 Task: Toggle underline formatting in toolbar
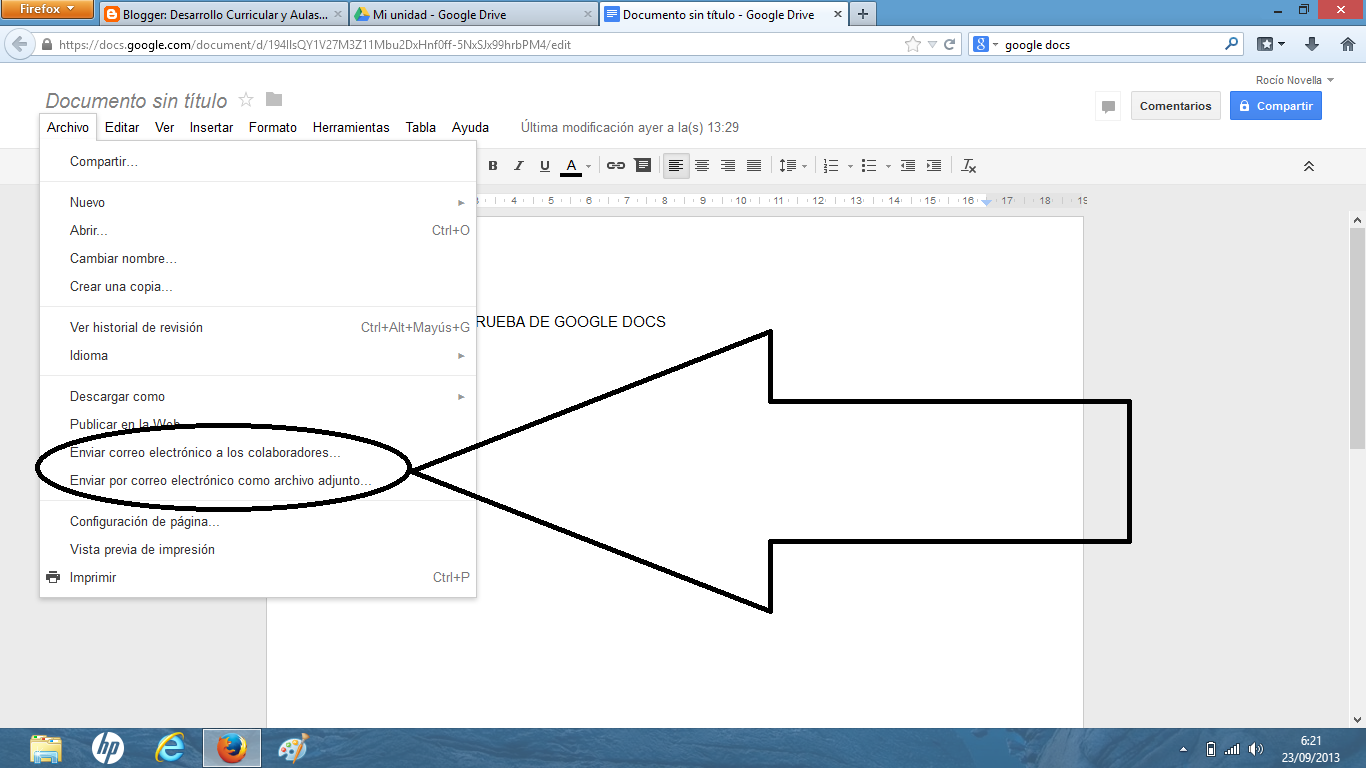(545, 166)
